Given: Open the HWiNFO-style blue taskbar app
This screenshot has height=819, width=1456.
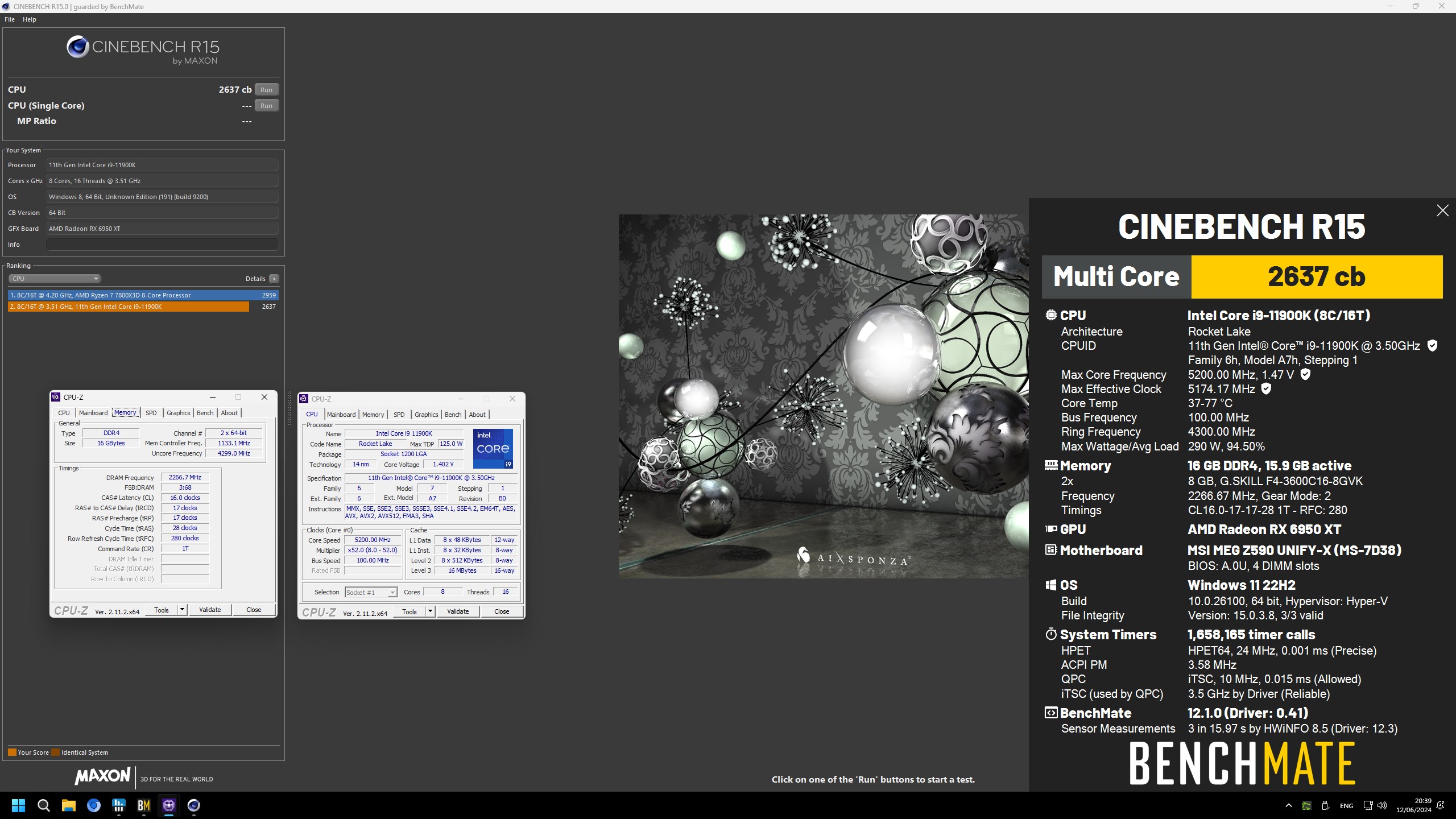Looking at the screenshot, I should [119, 805].
